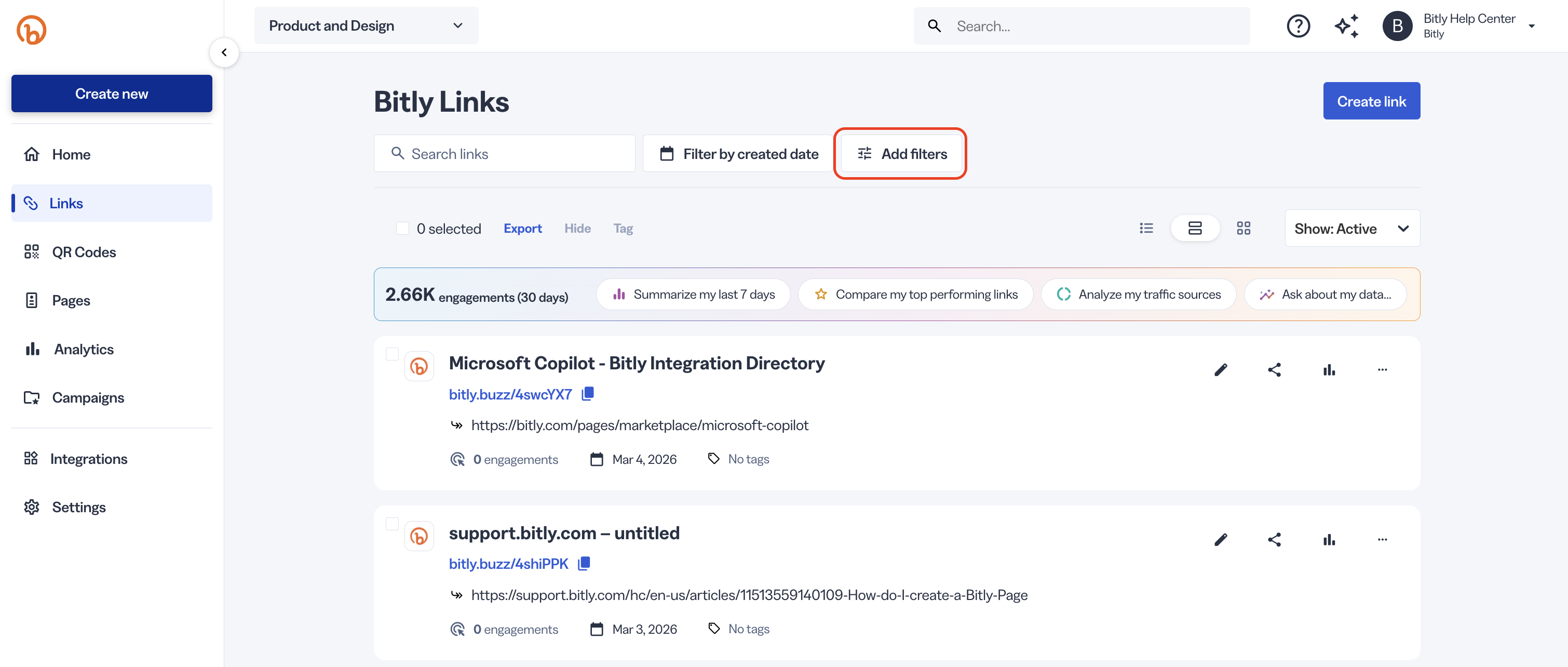The width and height of the screenshot is (1568, 667).
Task: Open Integrations in the sidebar
Action: 112,459
